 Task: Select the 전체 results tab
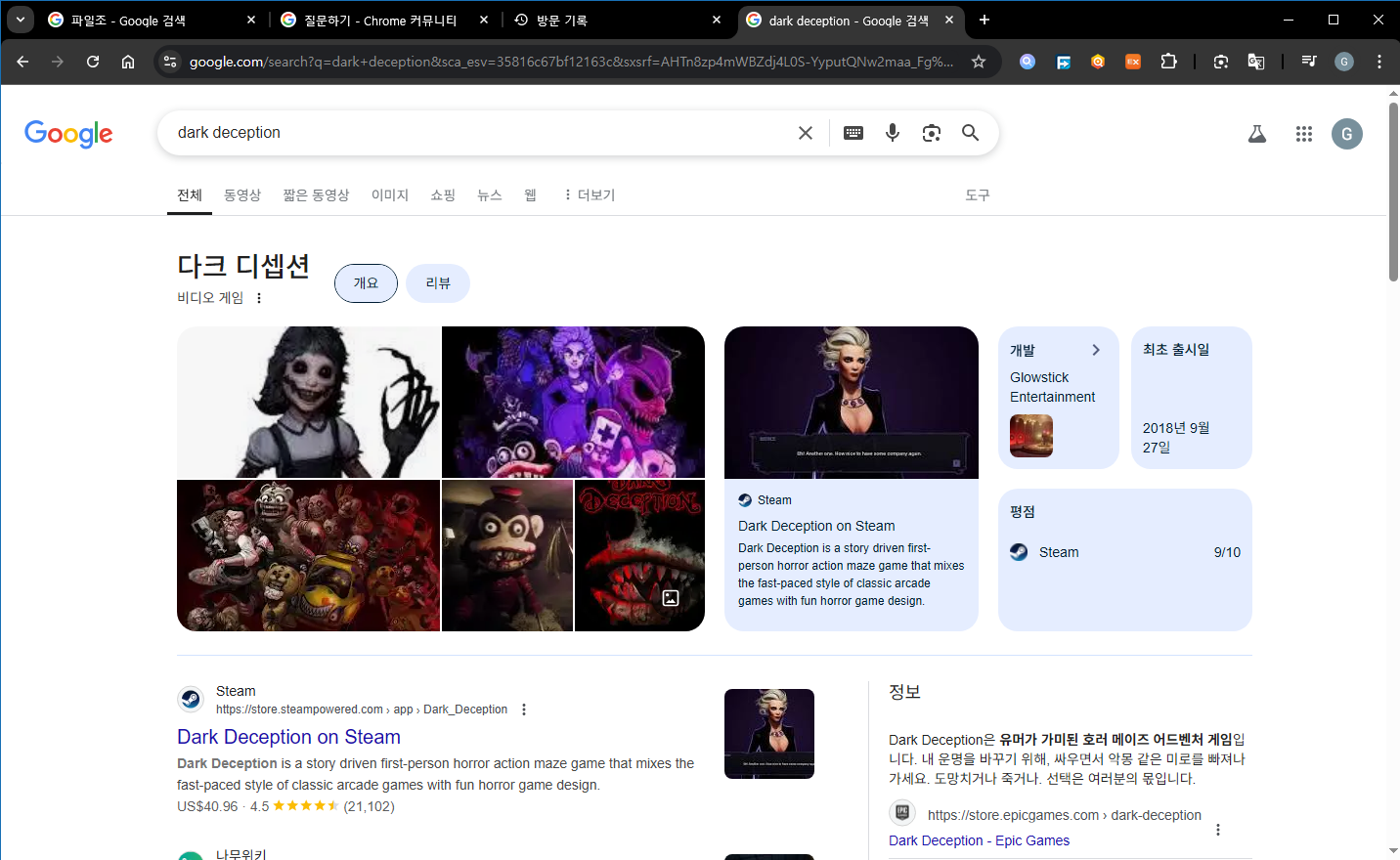click(190, 195)
